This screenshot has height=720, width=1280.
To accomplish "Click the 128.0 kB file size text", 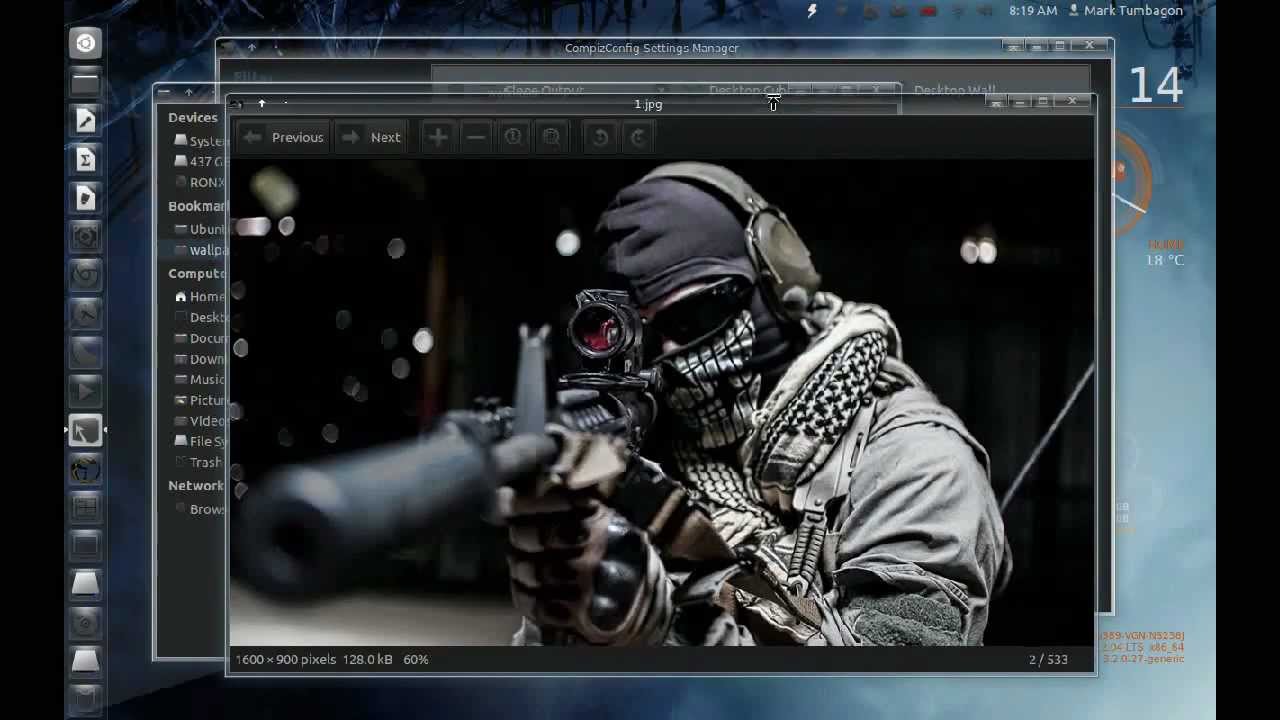I will tap(367, 660).
